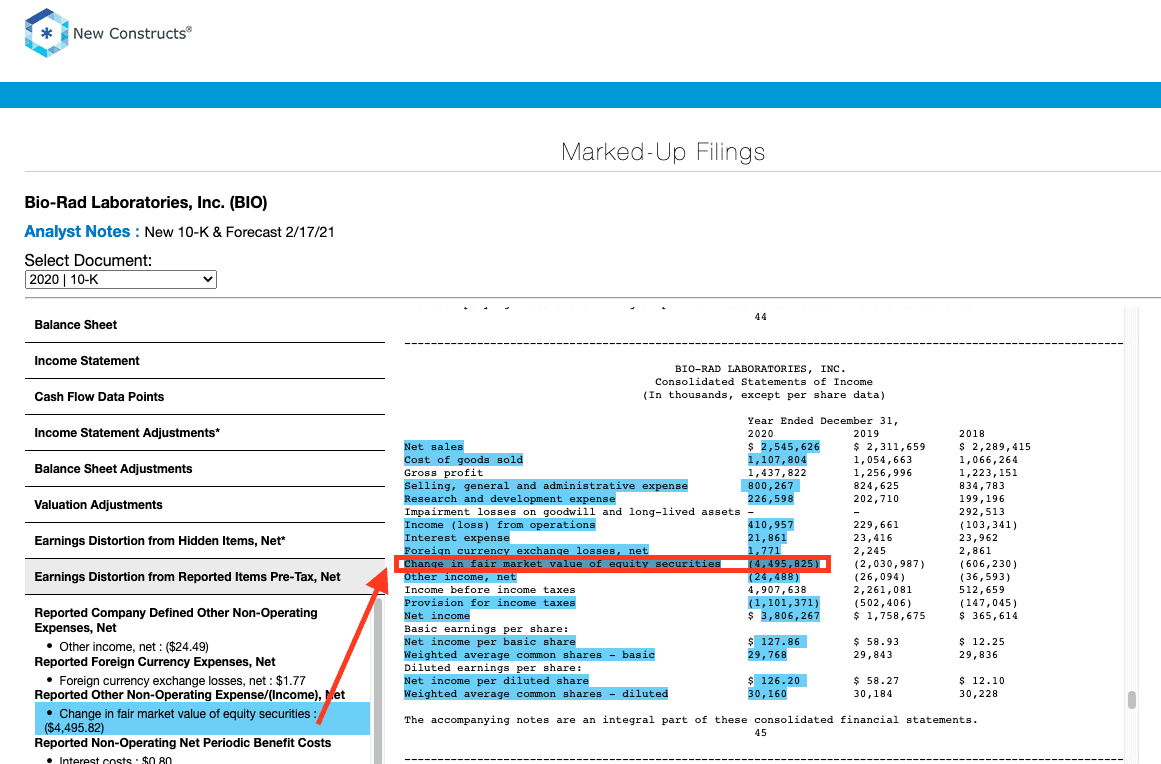Collapse Earnings Distortion from Reported Items Pre-Tax, Net
Image resolution: width=1161 pixels, height=764 pixels.
coord(205,577)
